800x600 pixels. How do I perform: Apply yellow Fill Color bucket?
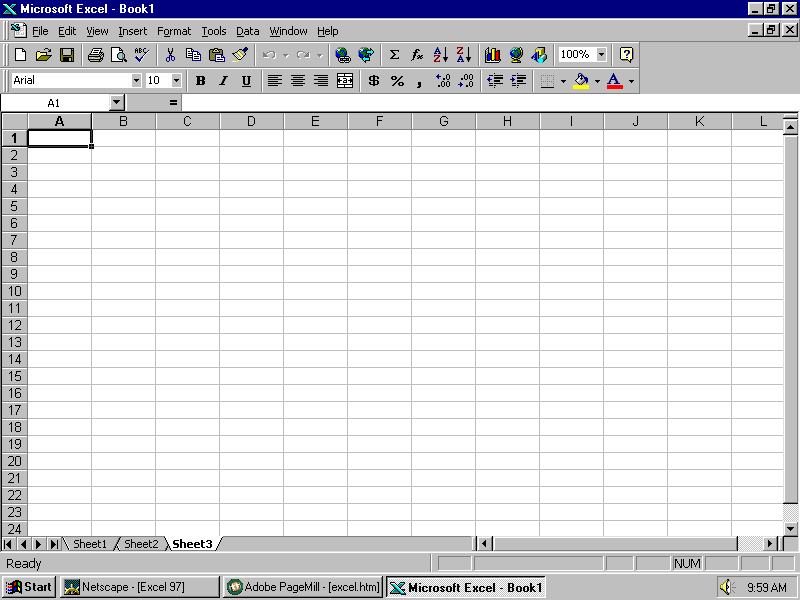[581, 81]
